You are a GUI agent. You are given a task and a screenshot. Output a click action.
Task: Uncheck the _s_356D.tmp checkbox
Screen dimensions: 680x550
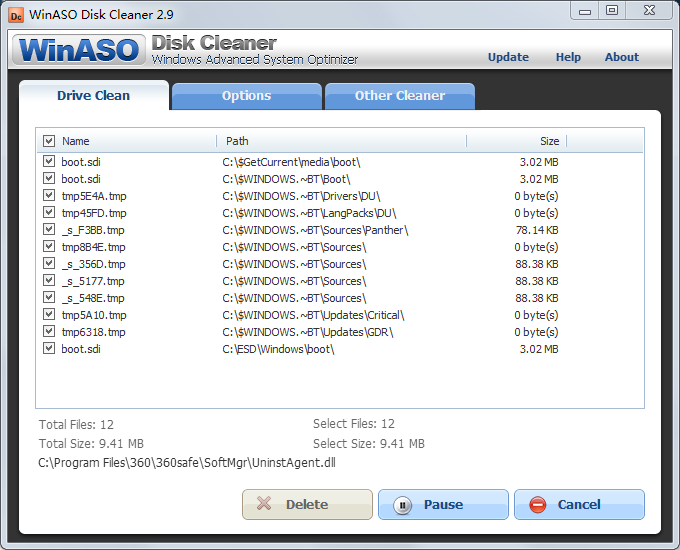click(49, 263)
